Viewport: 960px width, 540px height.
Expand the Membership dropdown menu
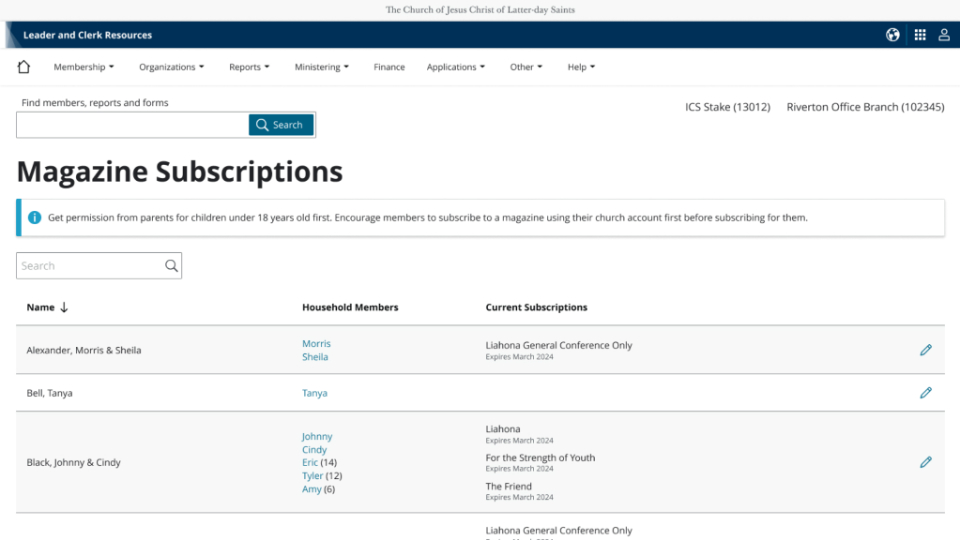click(x=83, y=67)
